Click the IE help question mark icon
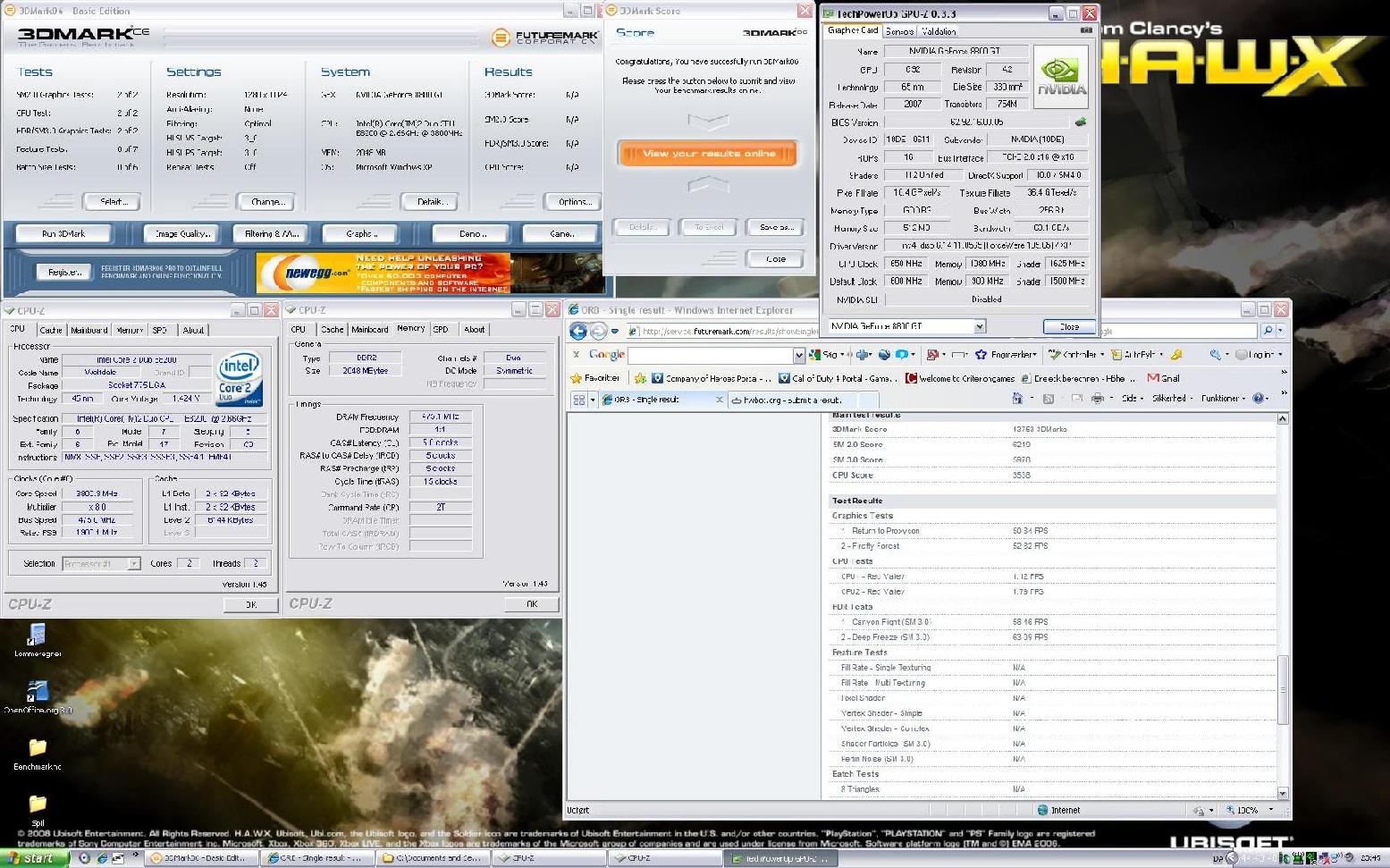The image size is (1390, 868). pyautogui.click(x=1259, y=399)
